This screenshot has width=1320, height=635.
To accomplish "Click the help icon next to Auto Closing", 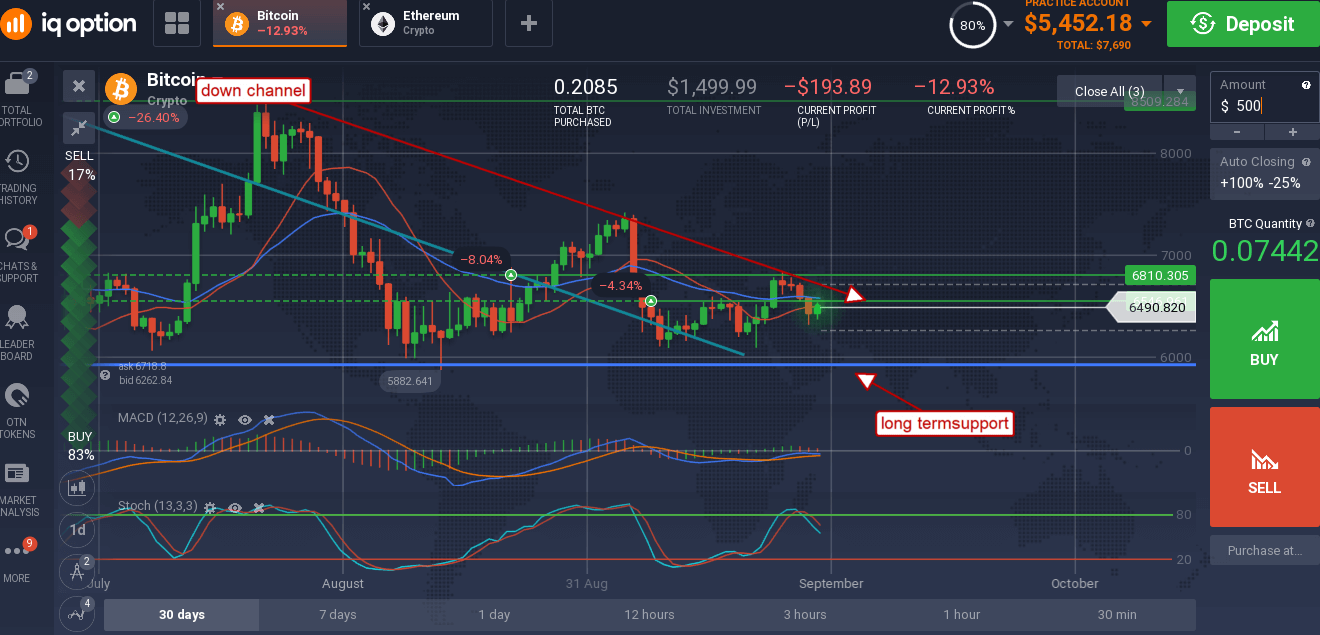I will pos(1306,162).
